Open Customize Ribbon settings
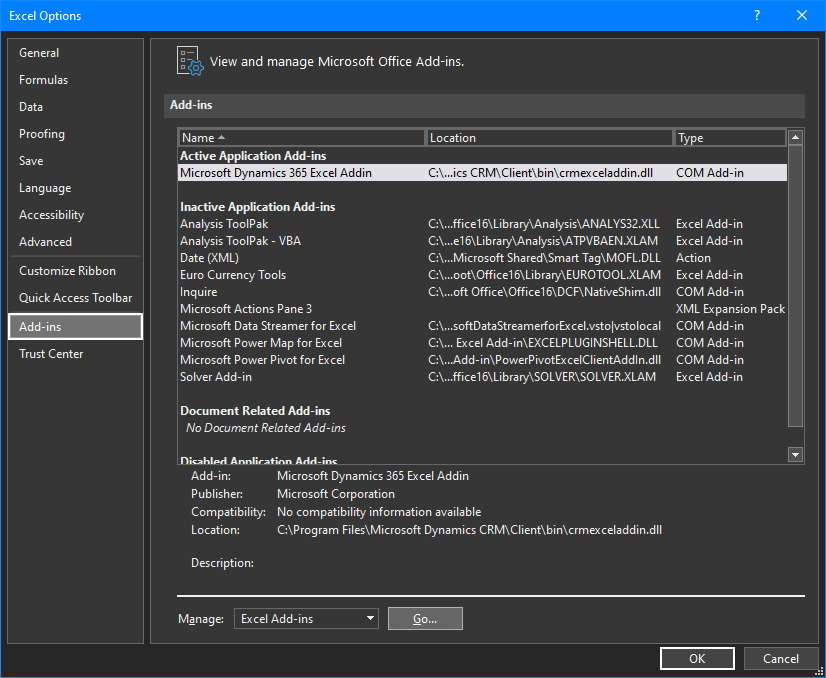Screen dimensions: 826x678 [75, 271]
